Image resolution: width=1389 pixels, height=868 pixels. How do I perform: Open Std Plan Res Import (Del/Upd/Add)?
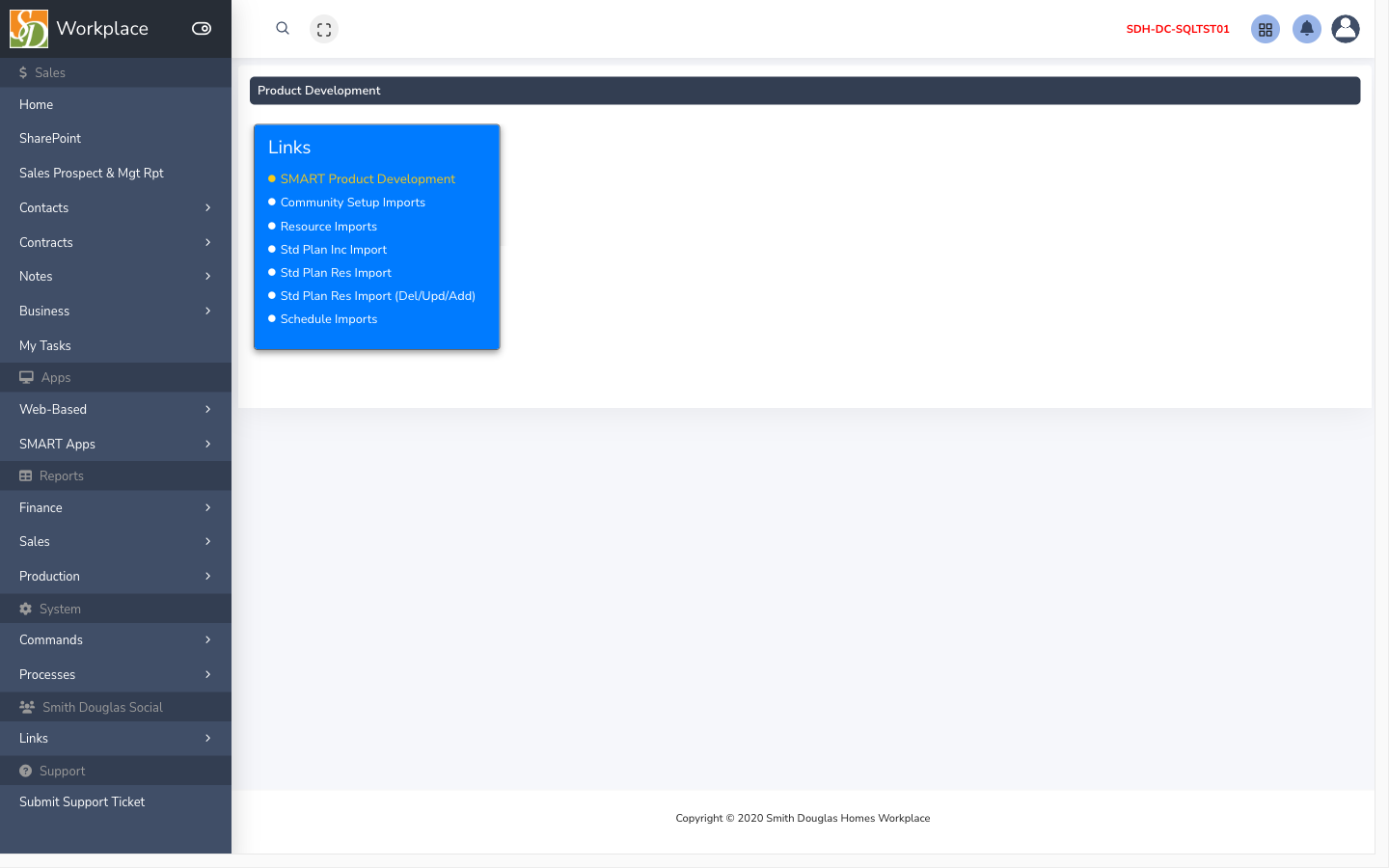pyautogui.click(x=378, y=296)
